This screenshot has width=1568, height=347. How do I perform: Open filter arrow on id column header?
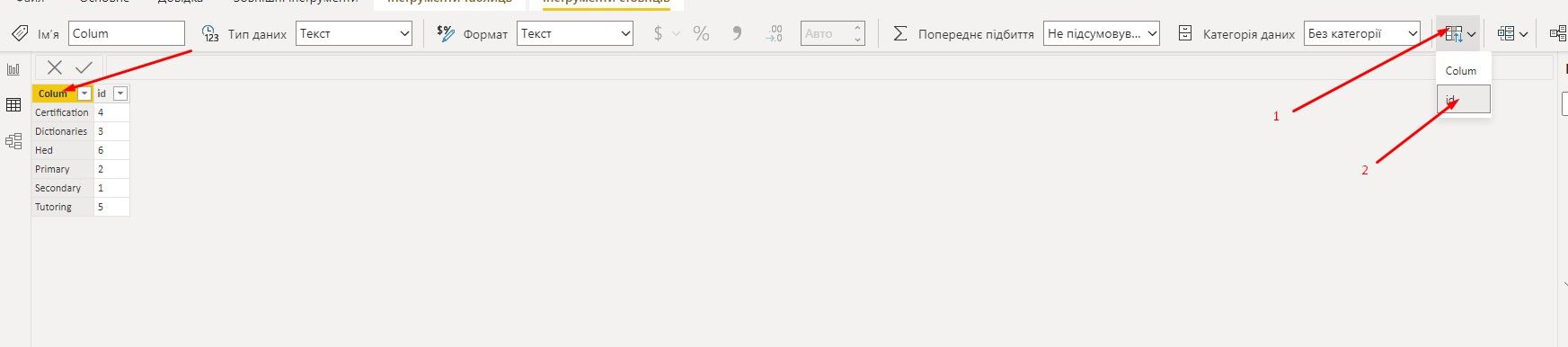120,93
